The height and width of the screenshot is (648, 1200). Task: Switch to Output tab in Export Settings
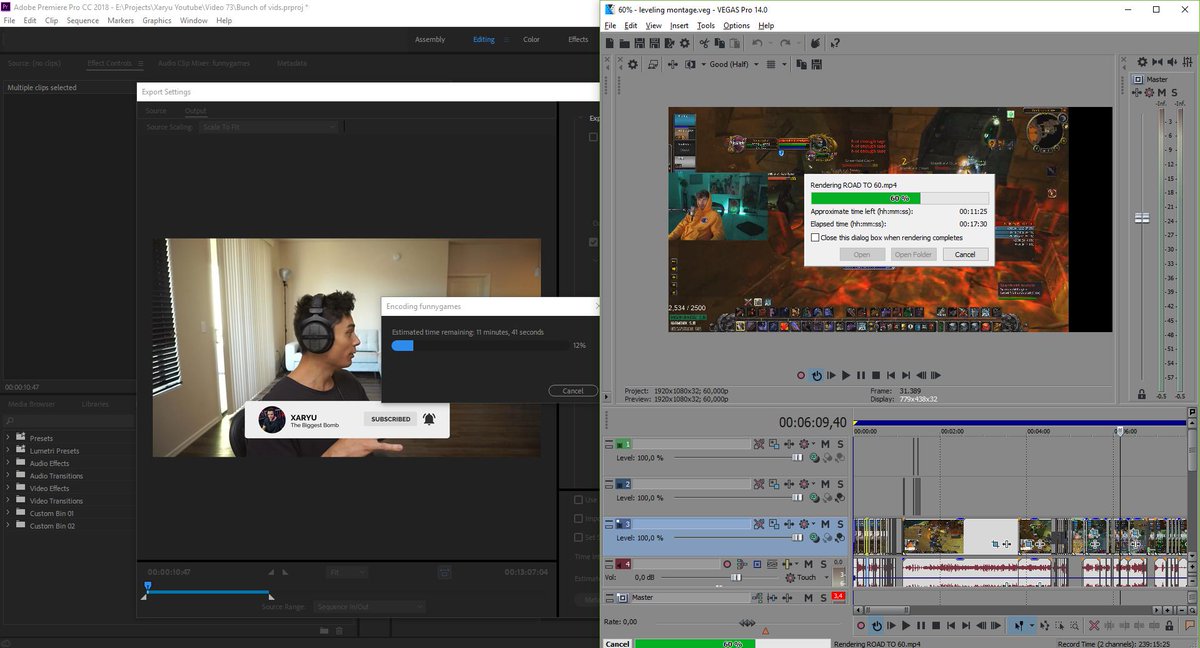point(195,110)
